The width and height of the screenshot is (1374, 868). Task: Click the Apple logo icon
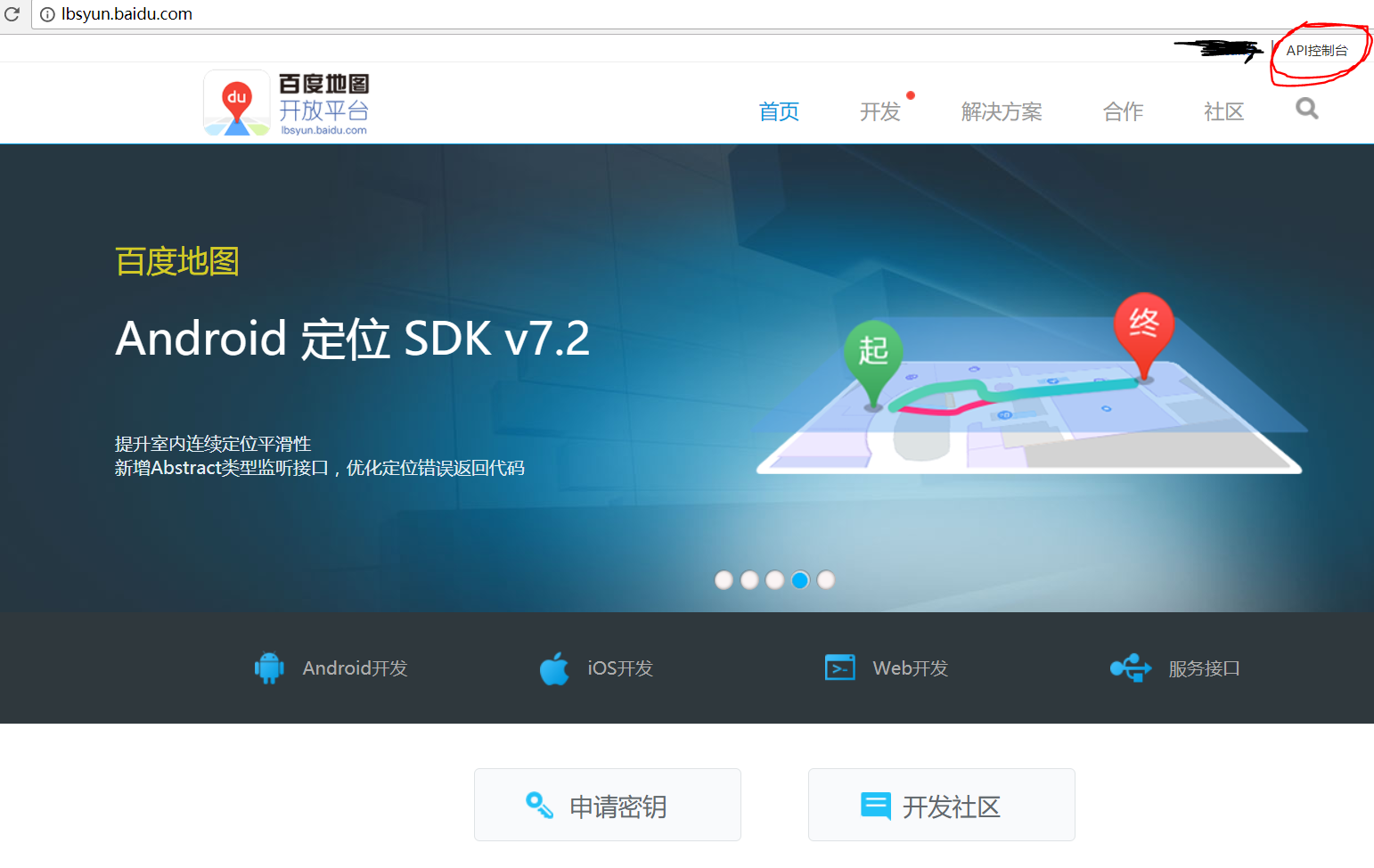(554, 668)
